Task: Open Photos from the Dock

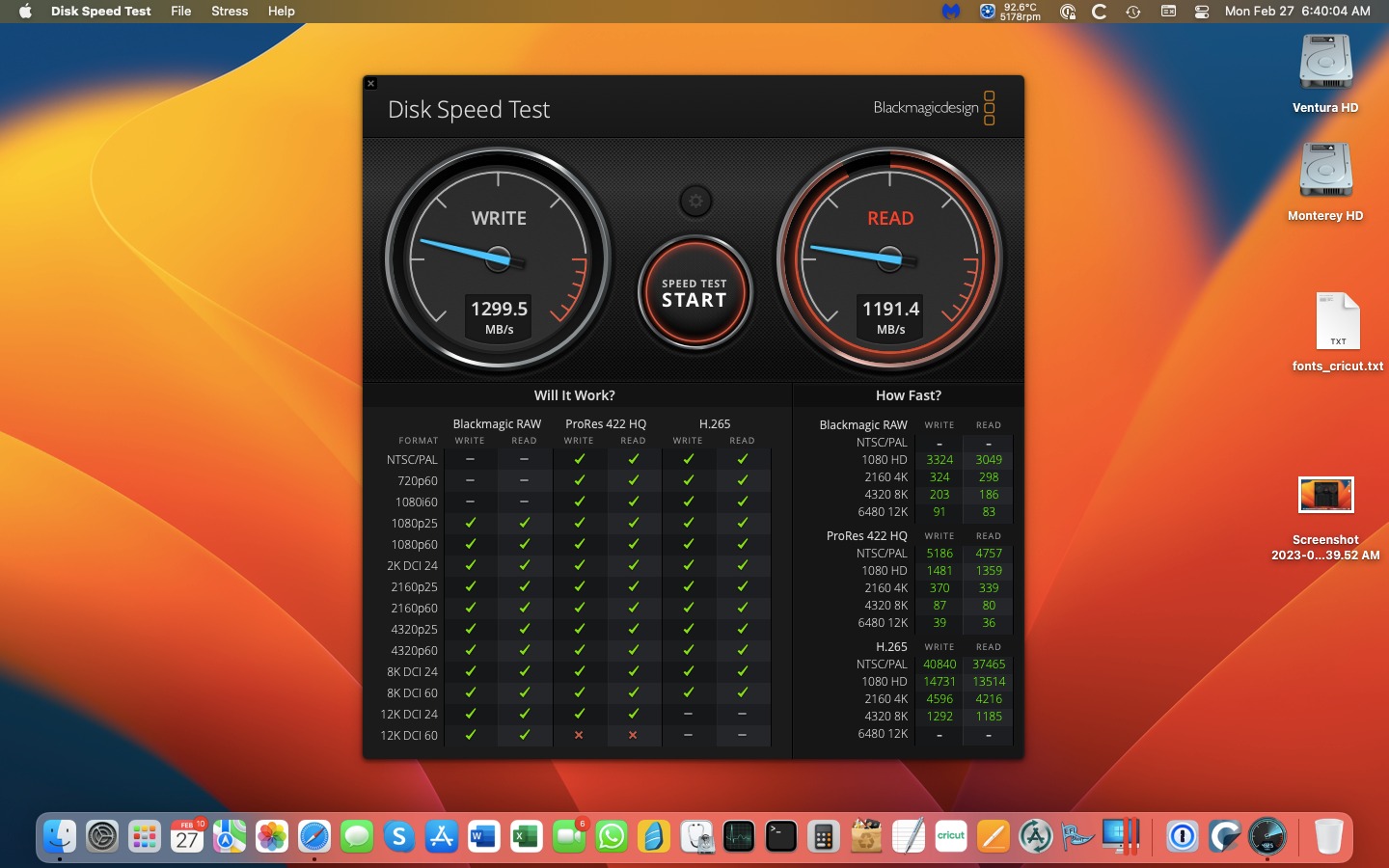Action: [272, 836]
